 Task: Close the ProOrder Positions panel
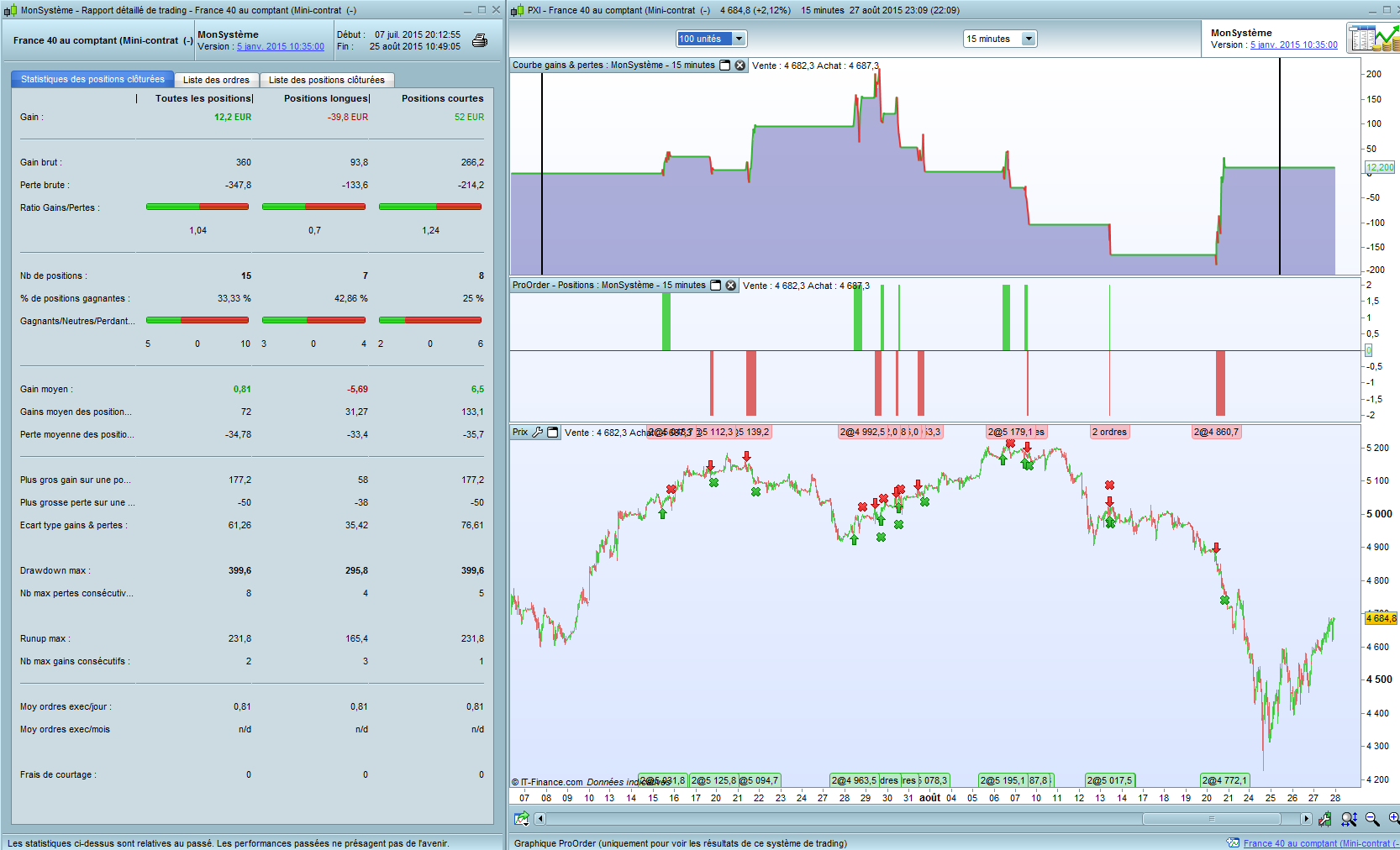tap(730, 286)
